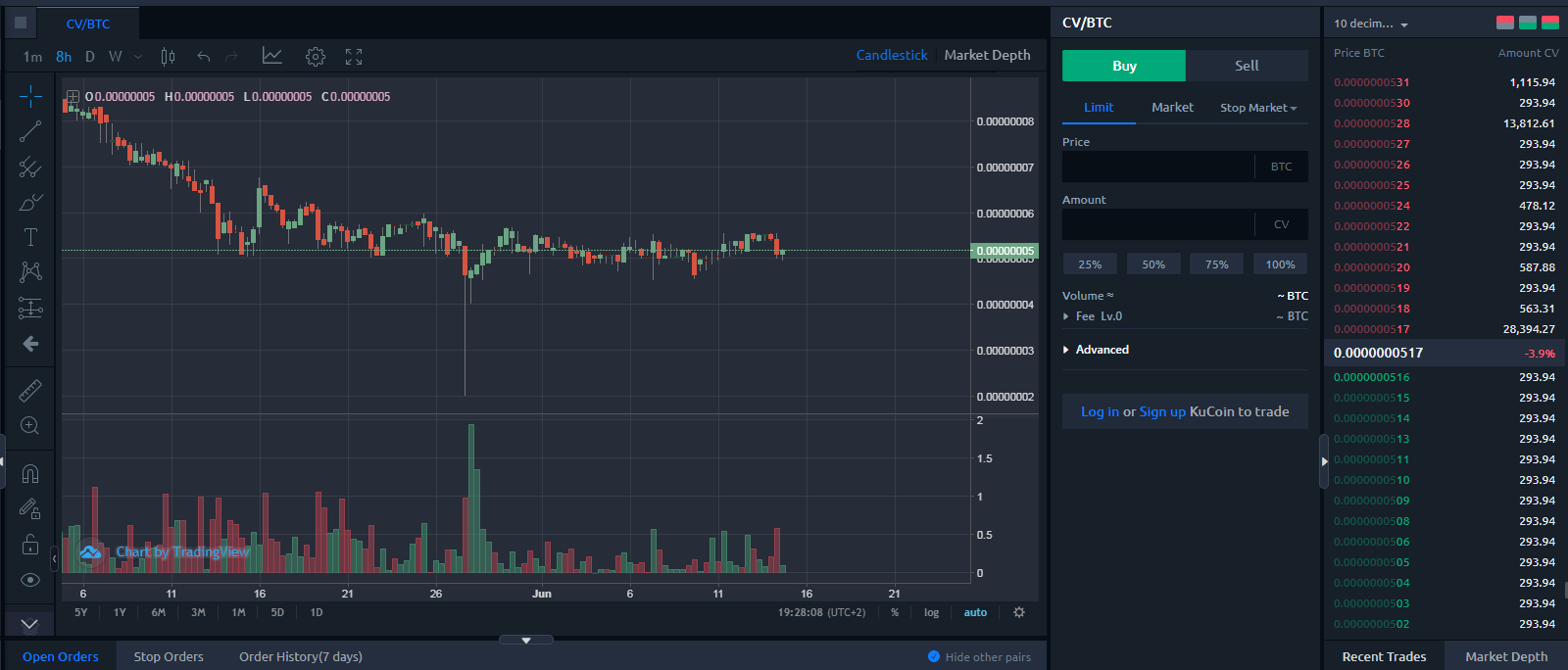Collapse the order book panel arrow
Viewport: 1568px width, 670px height.
[x=1324, y=461]
